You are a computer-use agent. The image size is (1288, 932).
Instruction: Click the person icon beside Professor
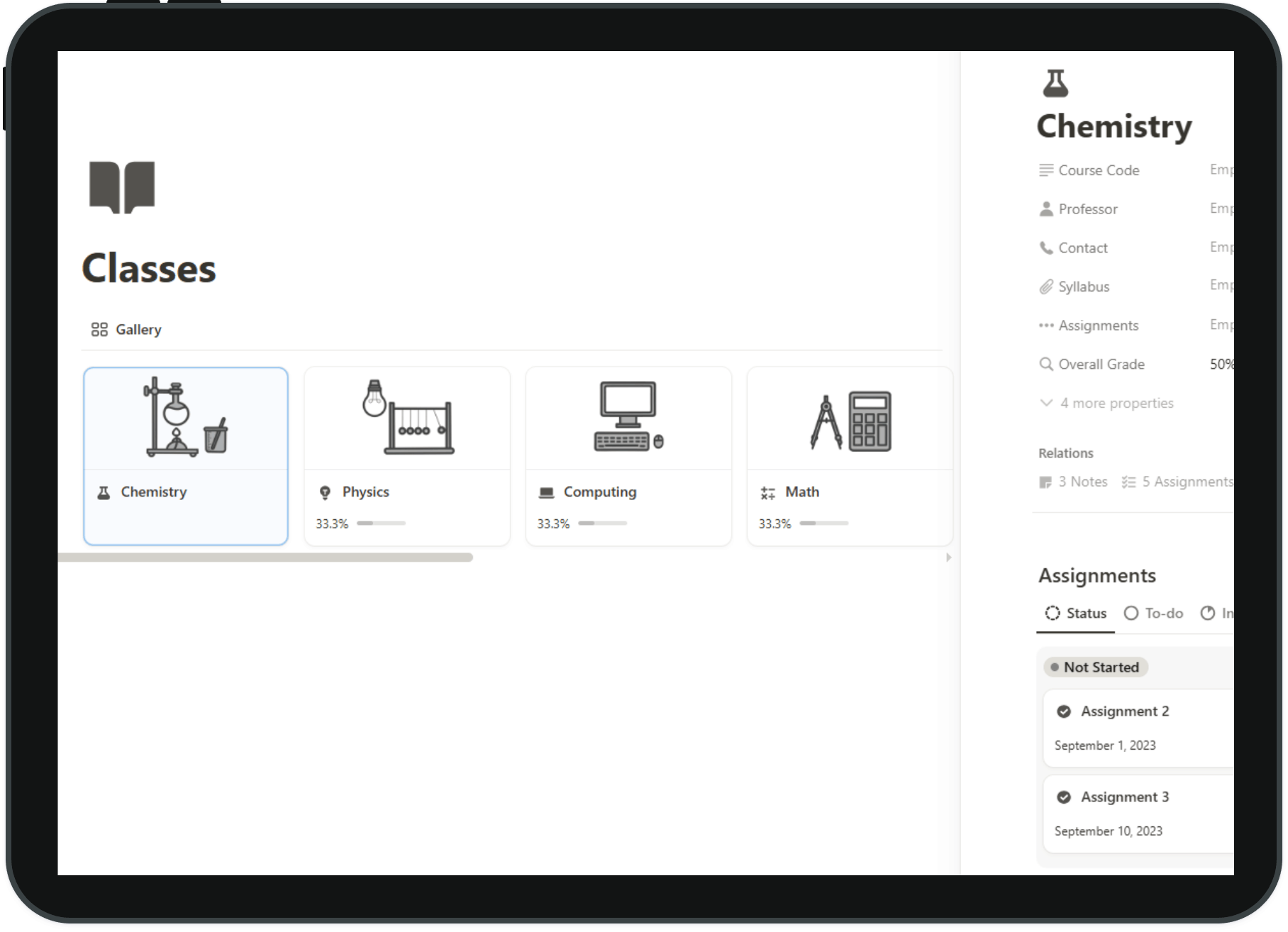pos(1046,209)
